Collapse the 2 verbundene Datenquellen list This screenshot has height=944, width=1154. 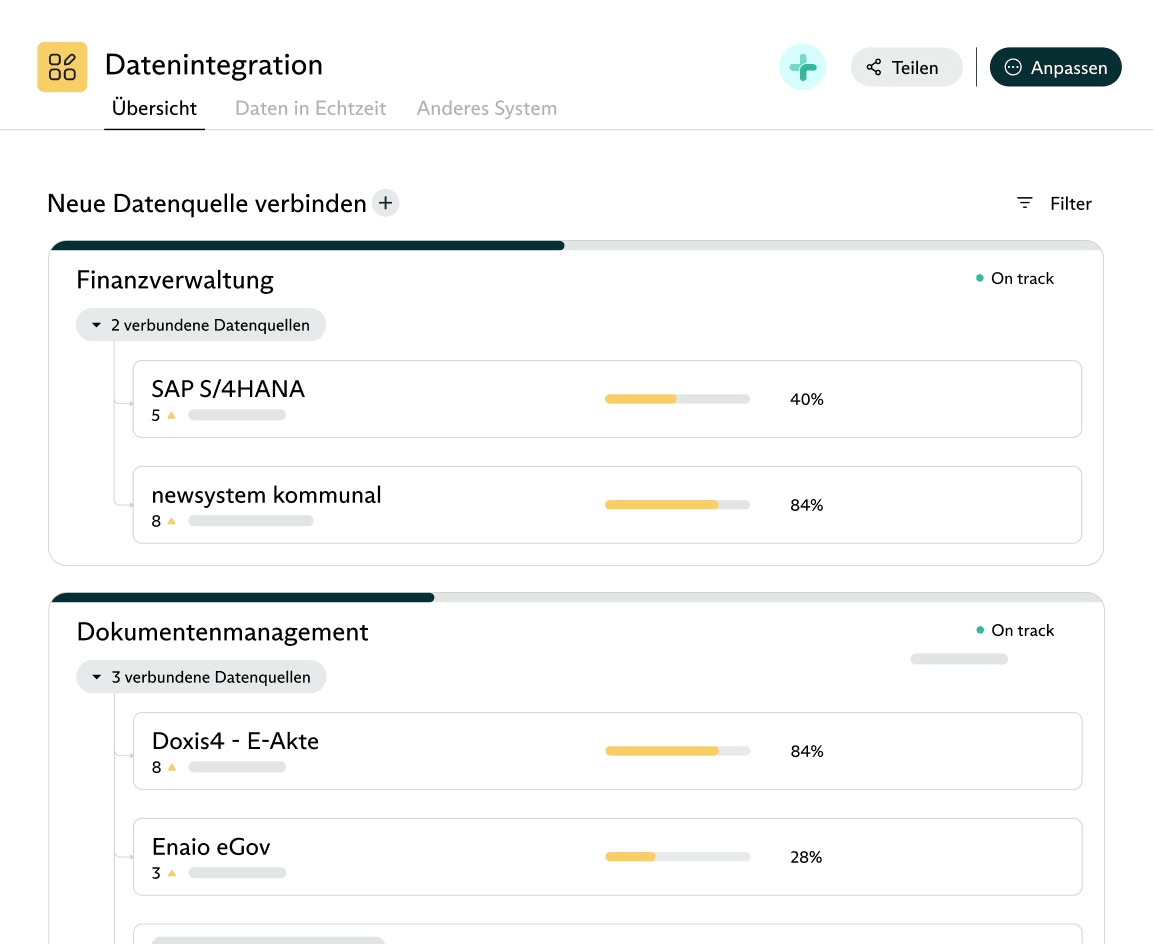(200, 325)
